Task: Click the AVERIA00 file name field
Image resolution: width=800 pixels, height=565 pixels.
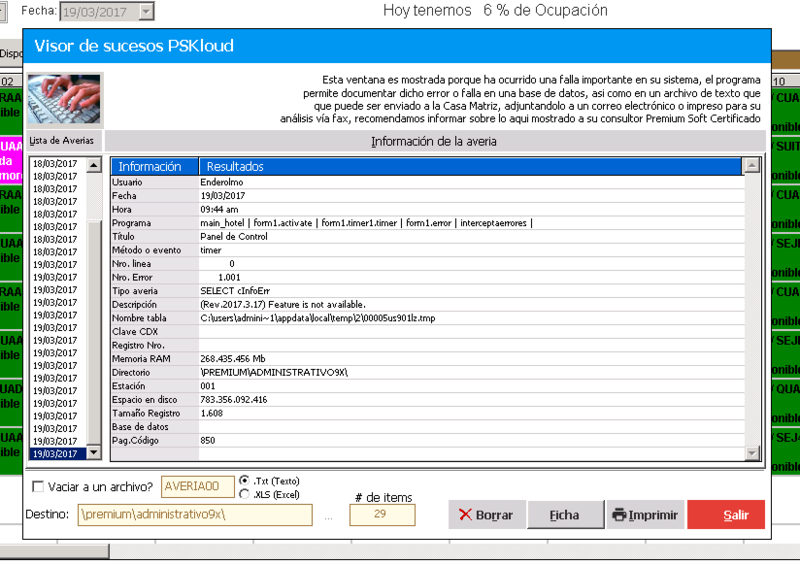Action: pos(197,486)
